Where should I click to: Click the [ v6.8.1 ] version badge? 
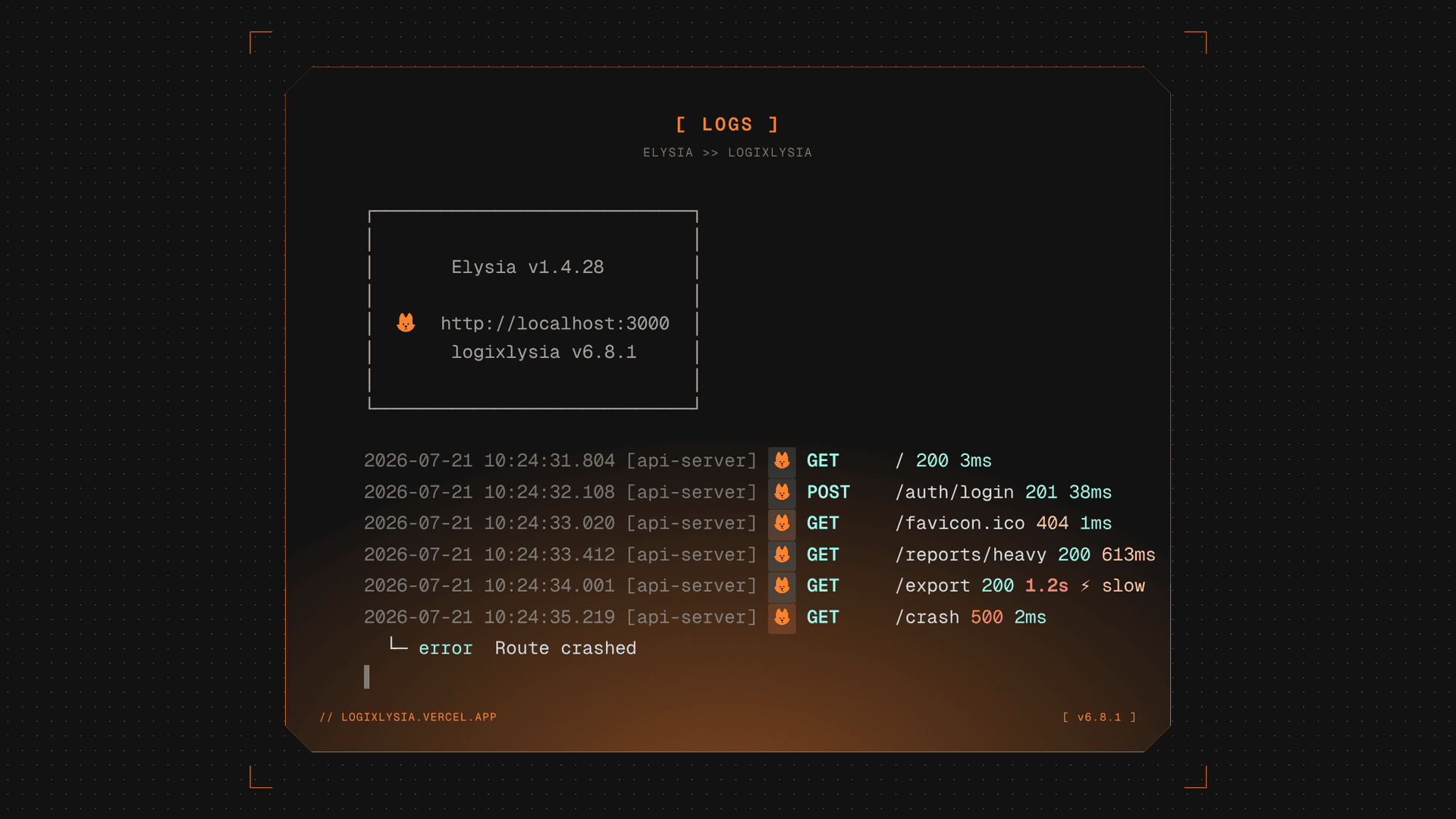pos(1099,717)
